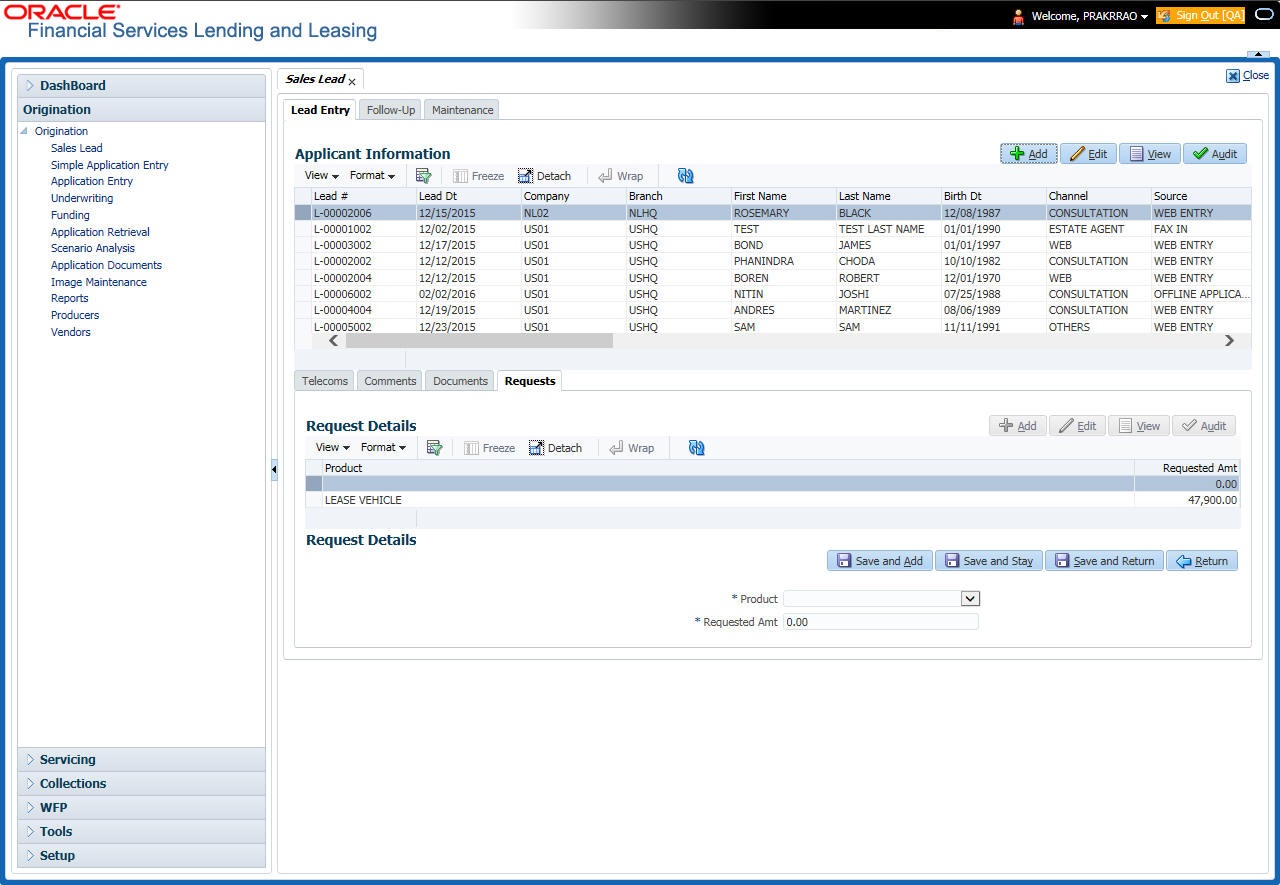This screenshot has height=885, width=1280.
Task: Click inside the Requested Amt field
Action: pyautogui.click(x=880, y=621)
